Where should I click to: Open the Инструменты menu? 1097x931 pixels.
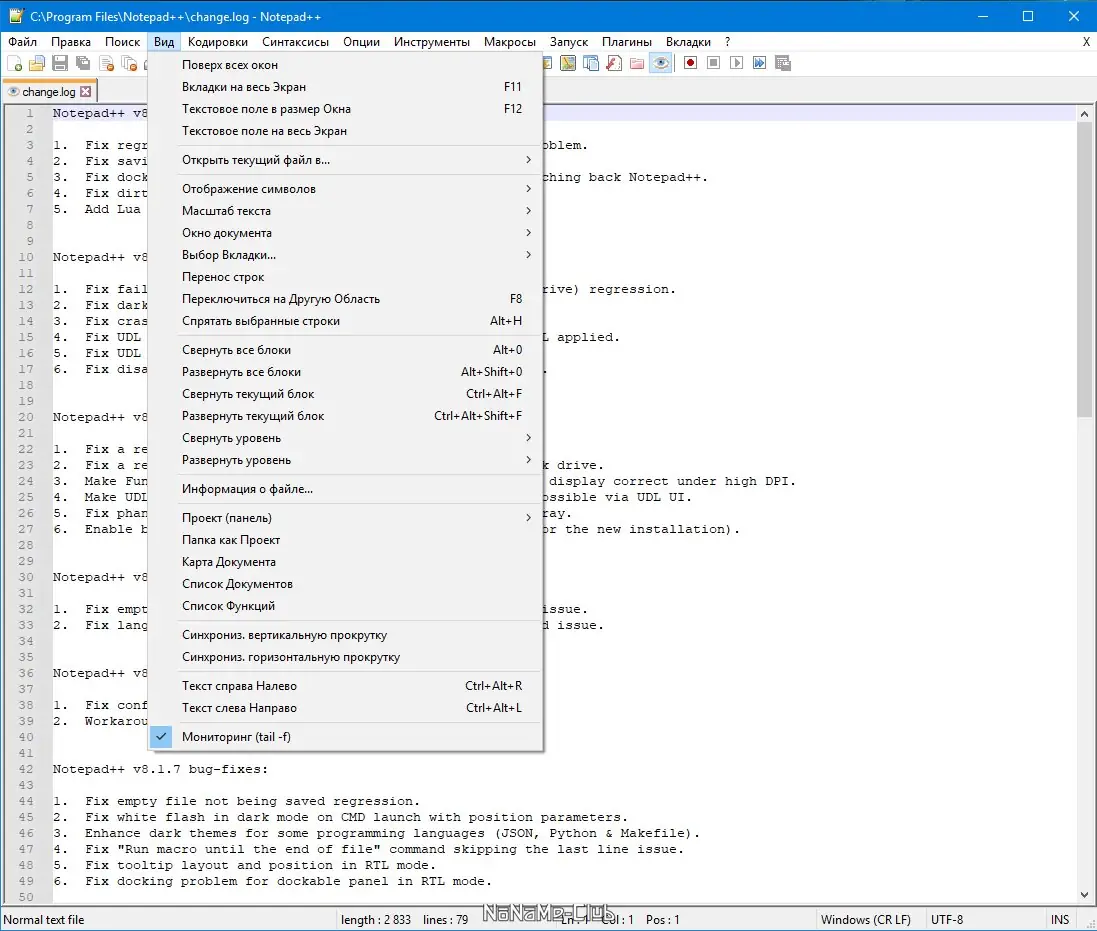pos(432,42)
